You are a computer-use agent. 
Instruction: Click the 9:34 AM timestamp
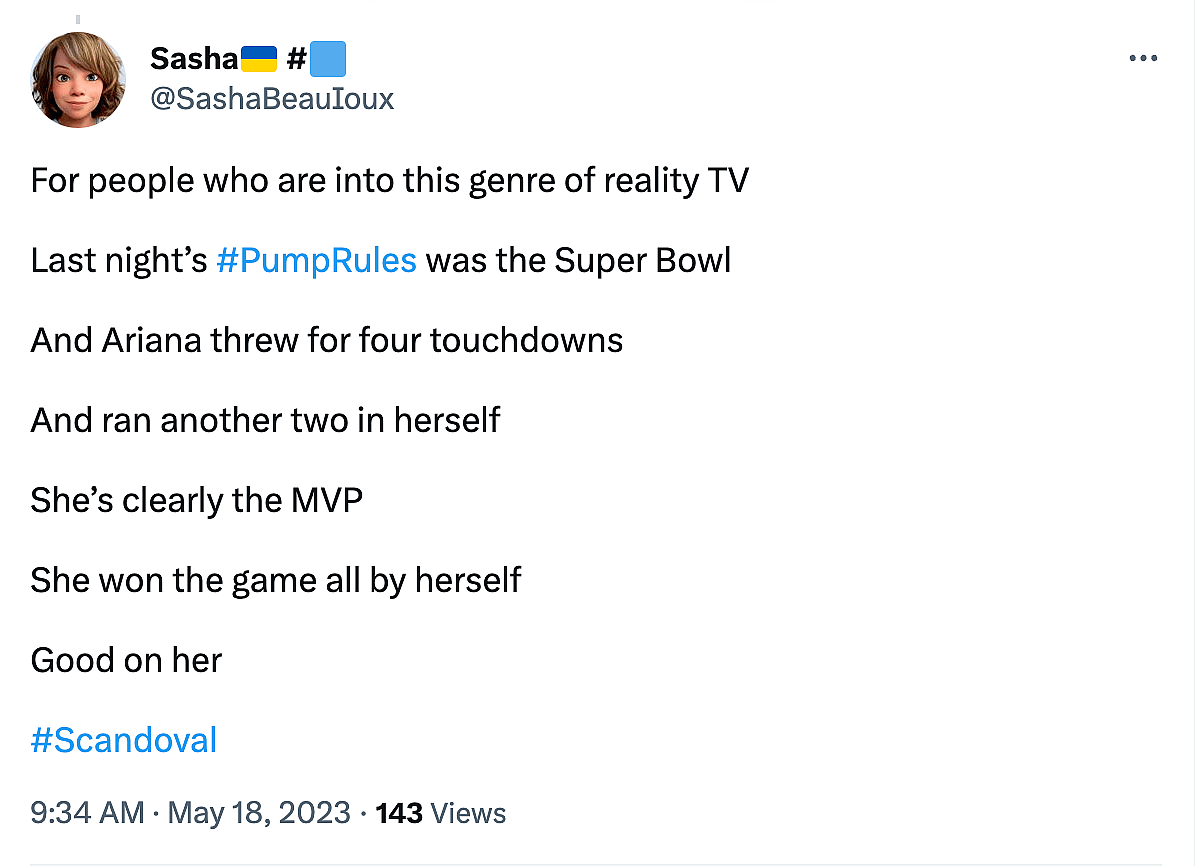pyautogui.click(x=87, y=812)
